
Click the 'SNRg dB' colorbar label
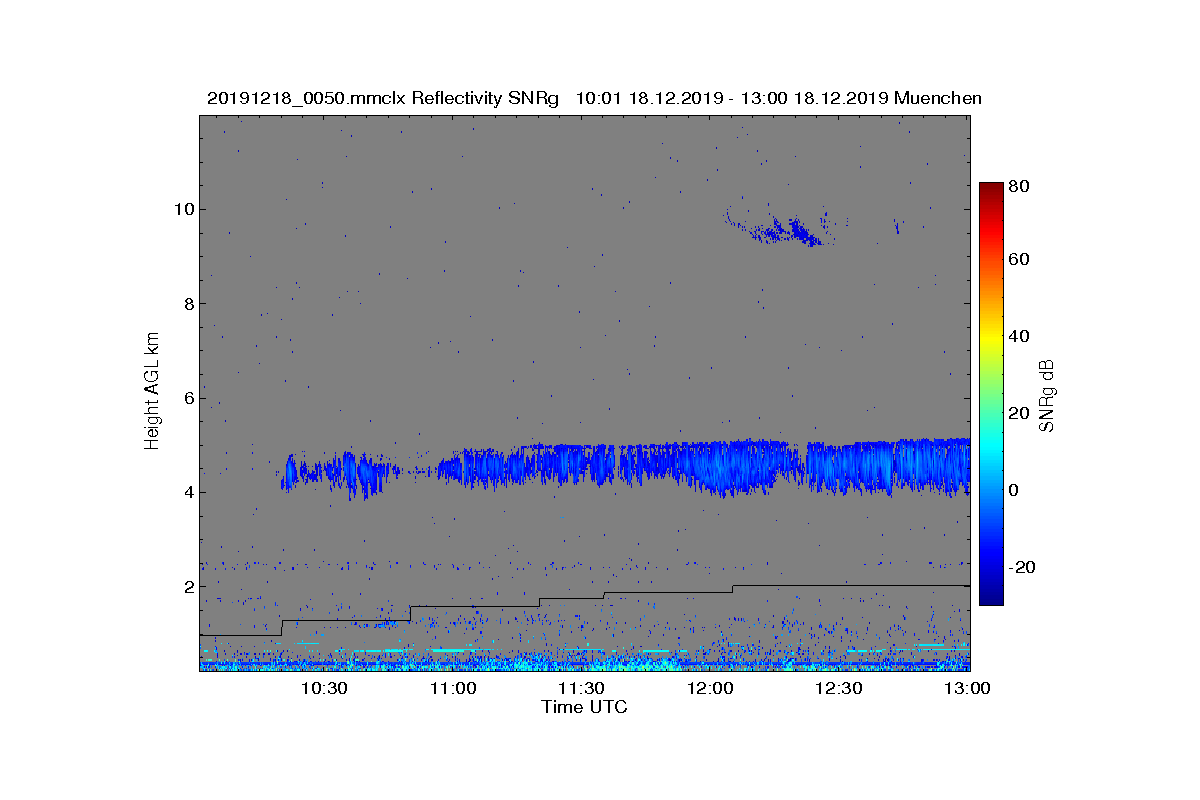point(1047,395)
